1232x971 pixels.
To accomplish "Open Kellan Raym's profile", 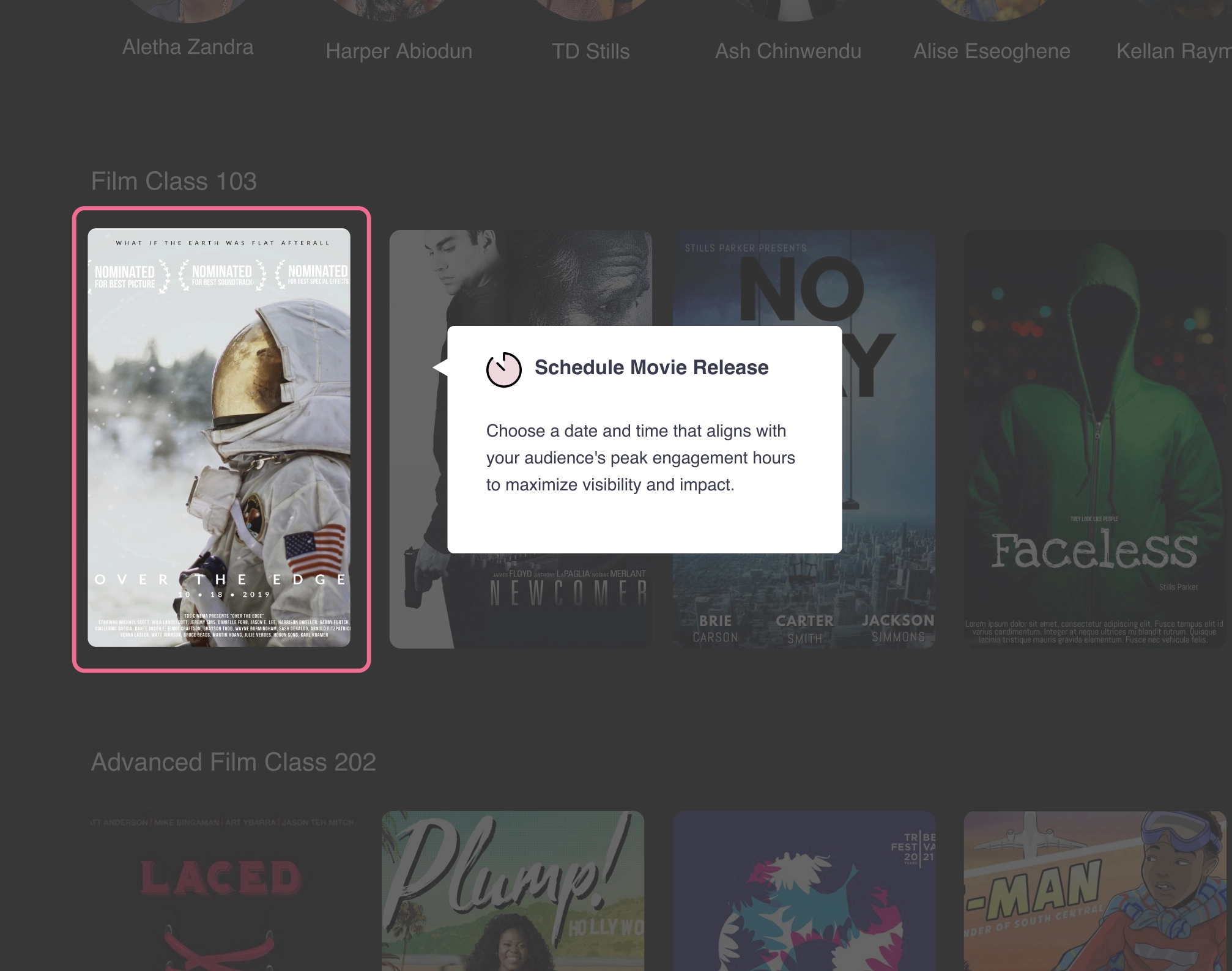I will (1174, 51).
